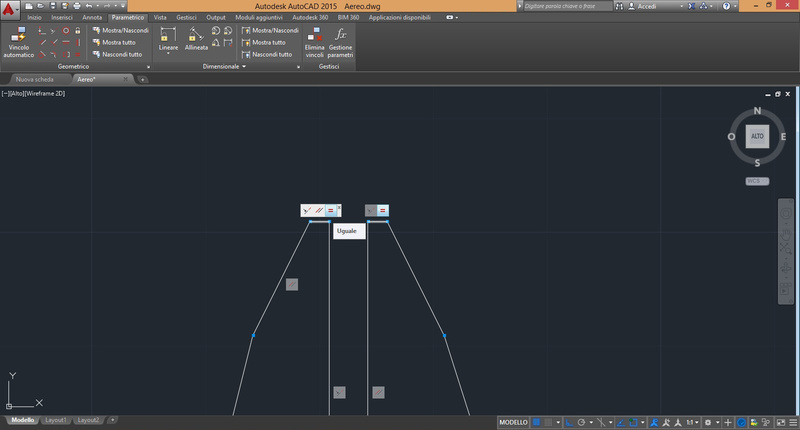Click the Plot printer icon in quick access toolbar
800x430 pixels.
[77, 6]
